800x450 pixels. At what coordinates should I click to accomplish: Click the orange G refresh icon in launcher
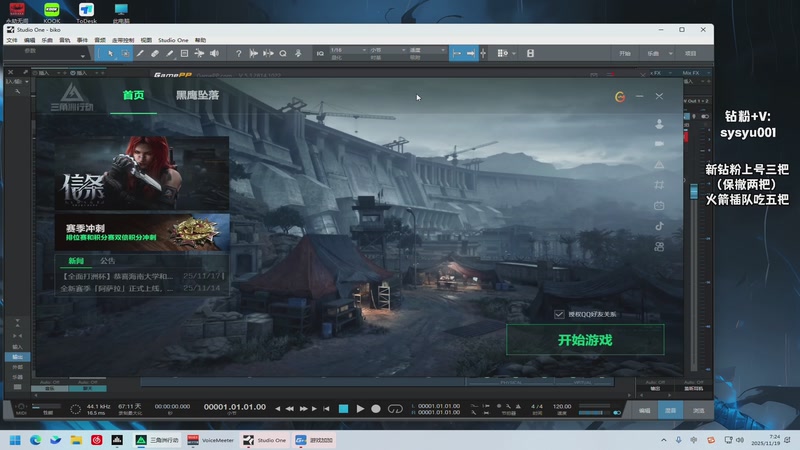[x=620, y=96]
